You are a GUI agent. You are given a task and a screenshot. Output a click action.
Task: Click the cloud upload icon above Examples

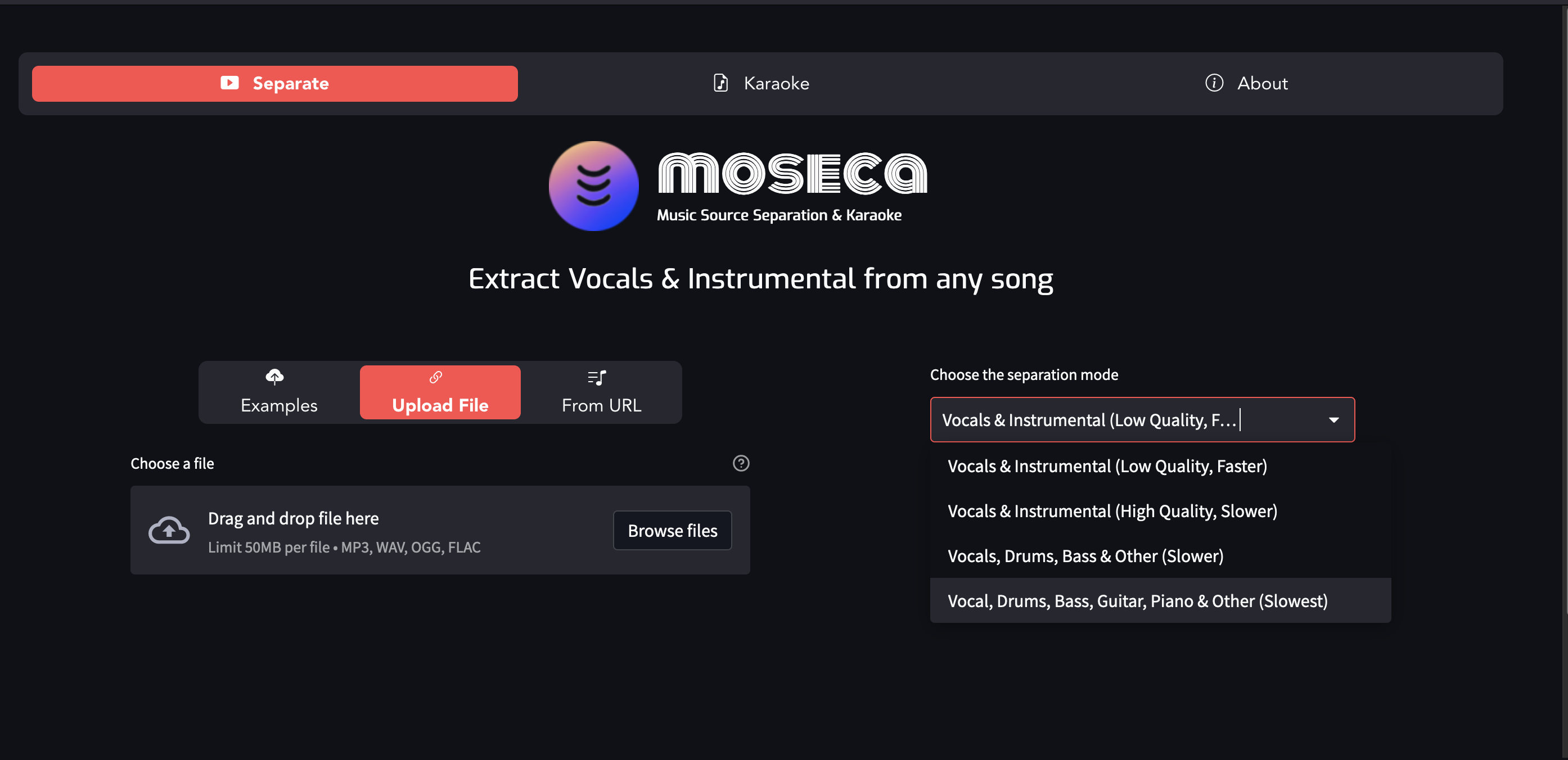tap(274, 377)
